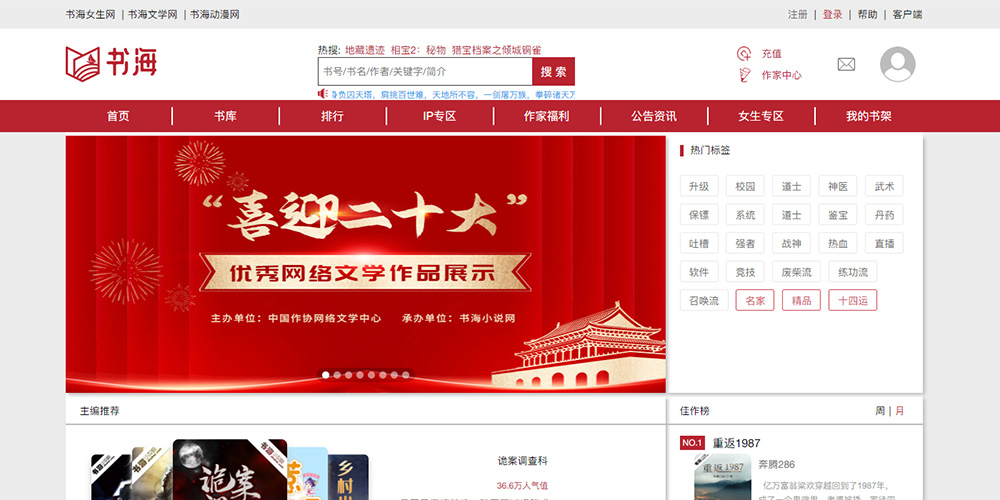
Task: Click the 登录 login link
Action: coord(832,14)
